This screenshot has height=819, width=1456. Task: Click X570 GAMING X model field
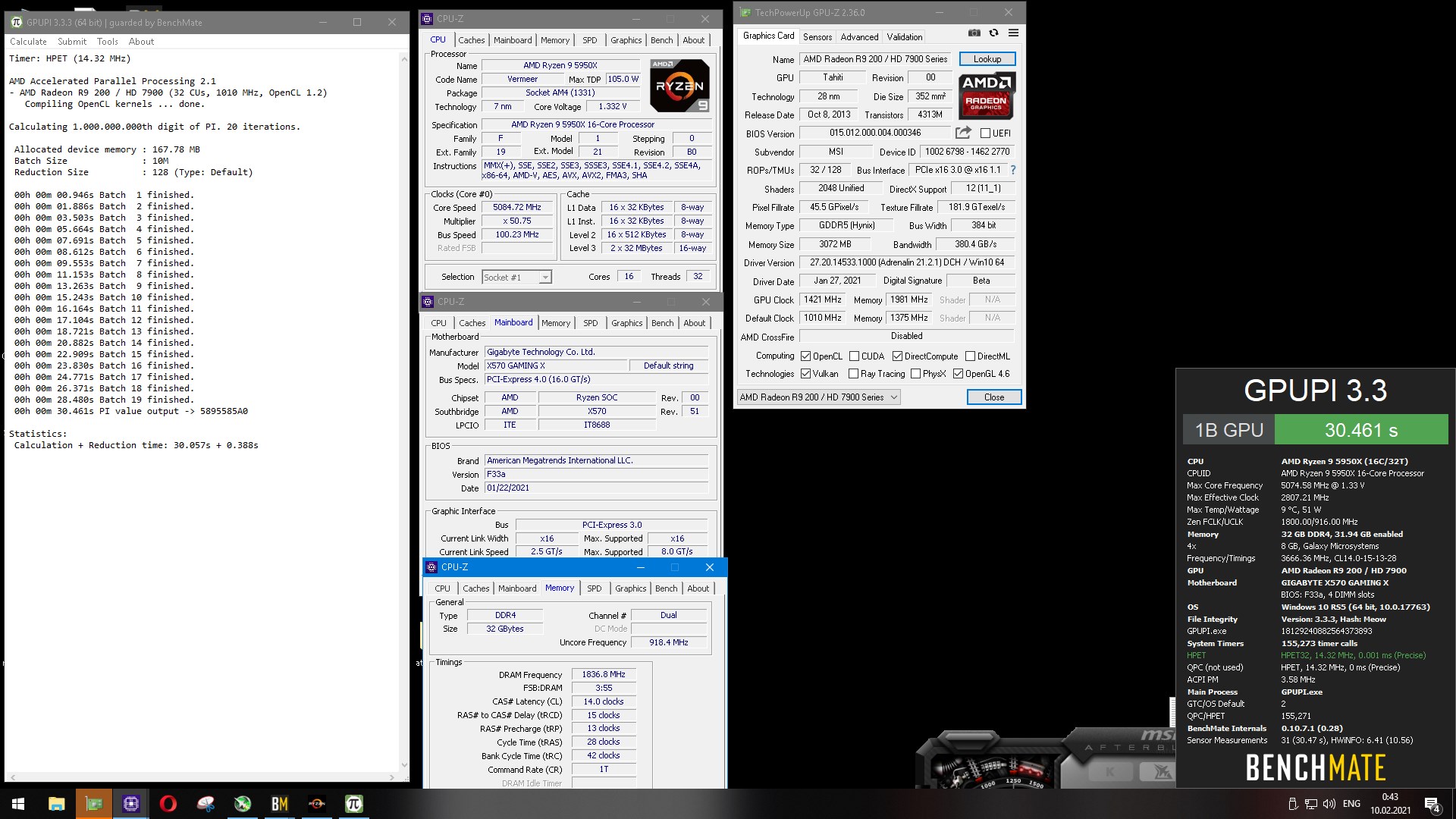[x=556, y=366]
